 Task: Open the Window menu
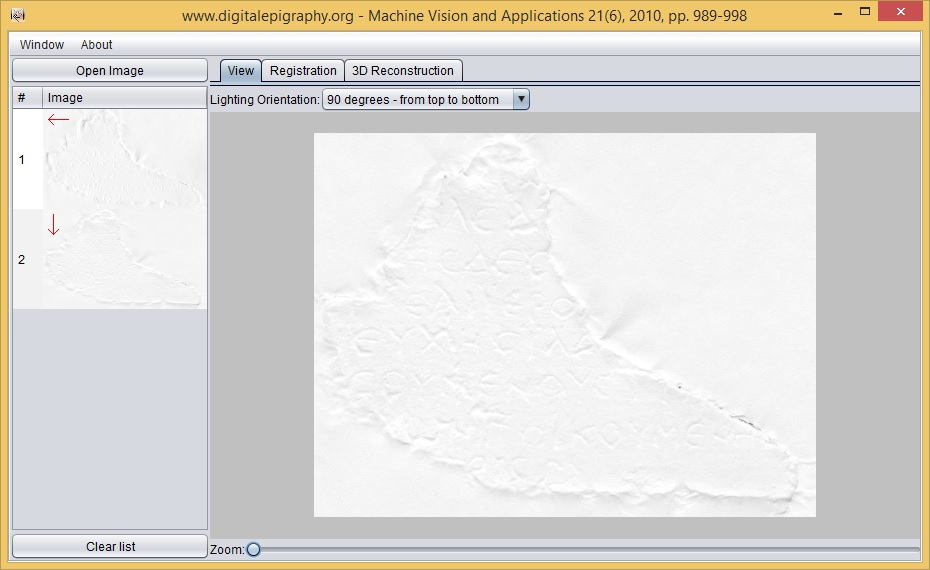point(42,45)
